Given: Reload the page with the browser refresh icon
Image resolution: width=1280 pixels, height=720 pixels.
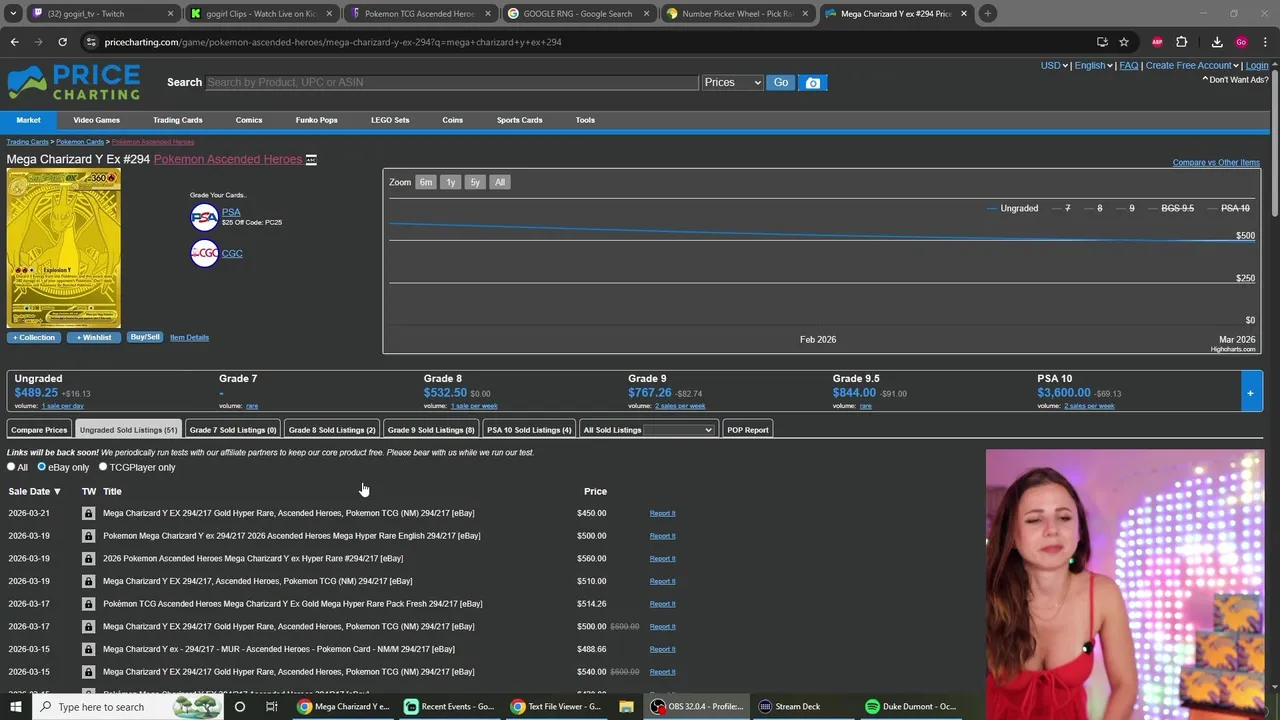Looking at the screenshot, I should [x=62, y=42].
